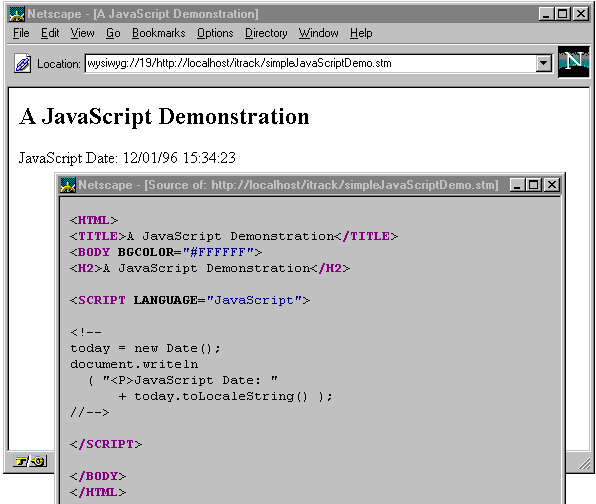Close the Source of window
Viewport: 596px width, 504px height.
click(x=552, y=185)
